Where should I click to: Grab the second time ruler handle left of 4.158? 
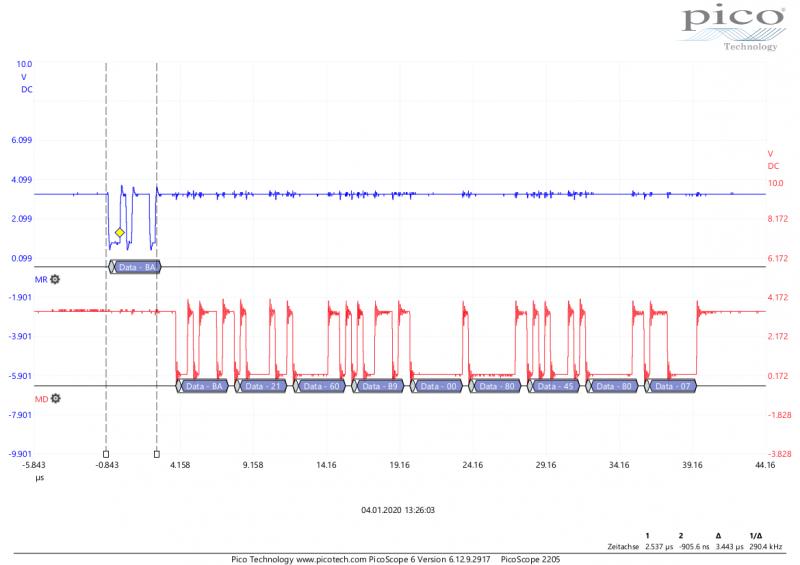pos(157,454)
